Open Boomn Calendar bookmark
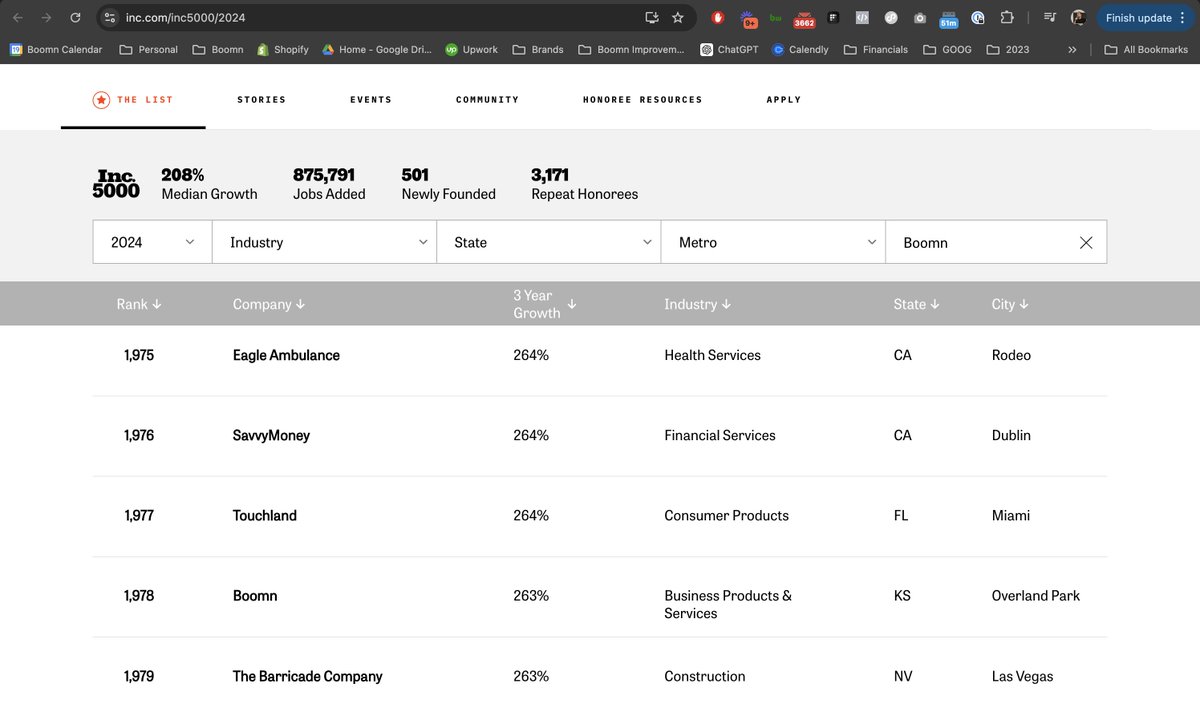 [x=56, y=49]
